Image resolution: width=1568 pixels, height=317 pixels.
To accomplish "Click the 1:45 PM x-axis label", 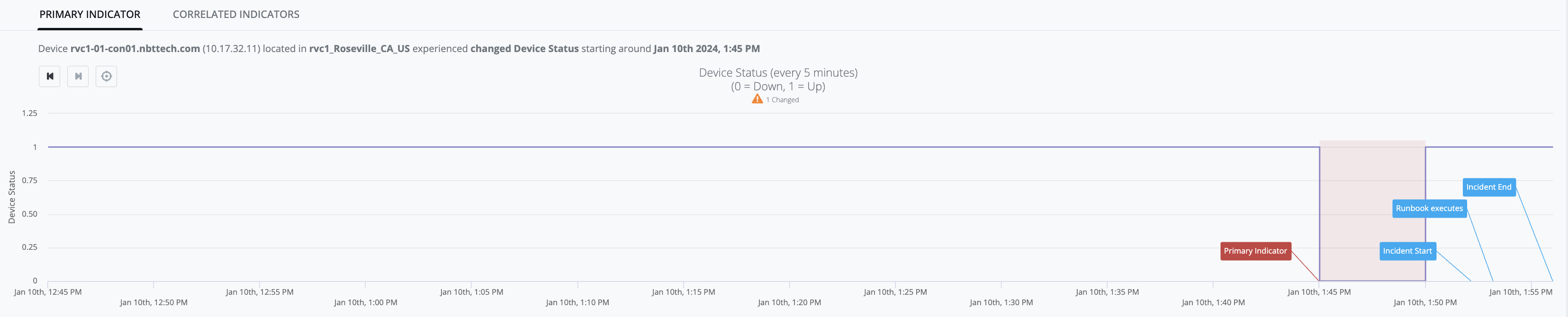I will pyautogui.click(x=1318, y=292).
